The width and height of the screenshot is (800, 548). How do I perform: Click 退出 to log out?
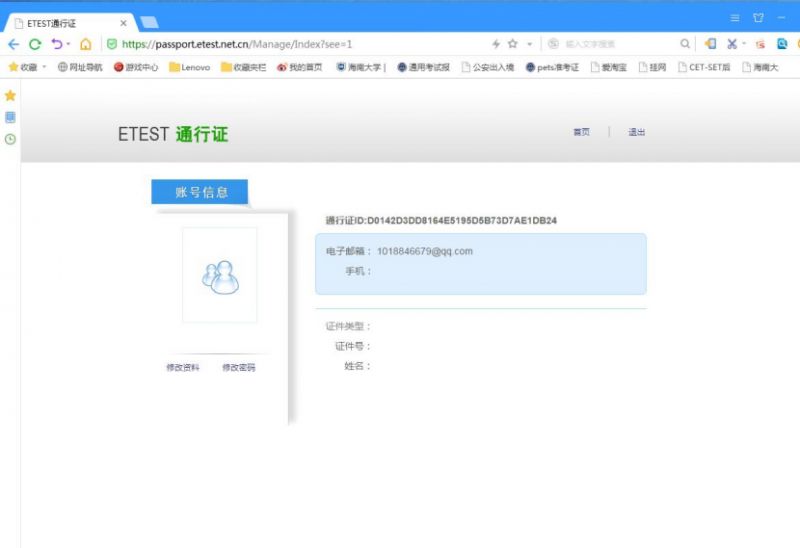click(x=636, y=132)
